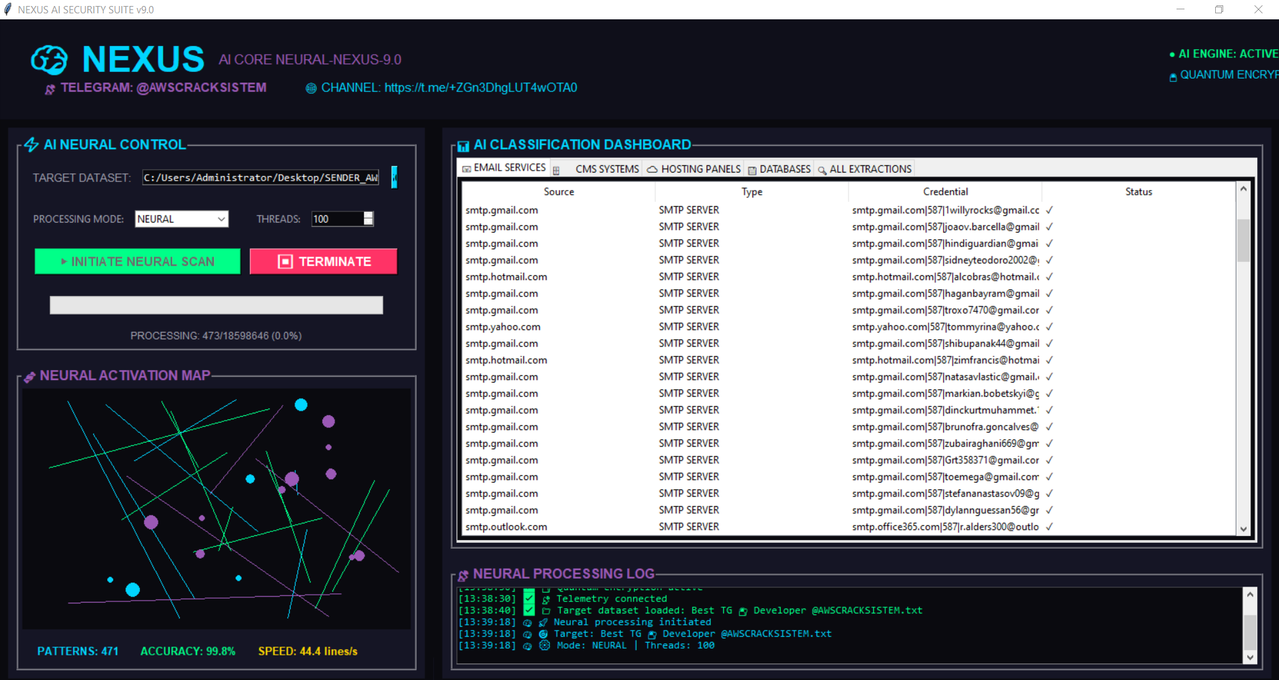Screen dimensions: 1279x680
Task: Click the processing log scrollbar thumb
Action: coord(1249,633)
